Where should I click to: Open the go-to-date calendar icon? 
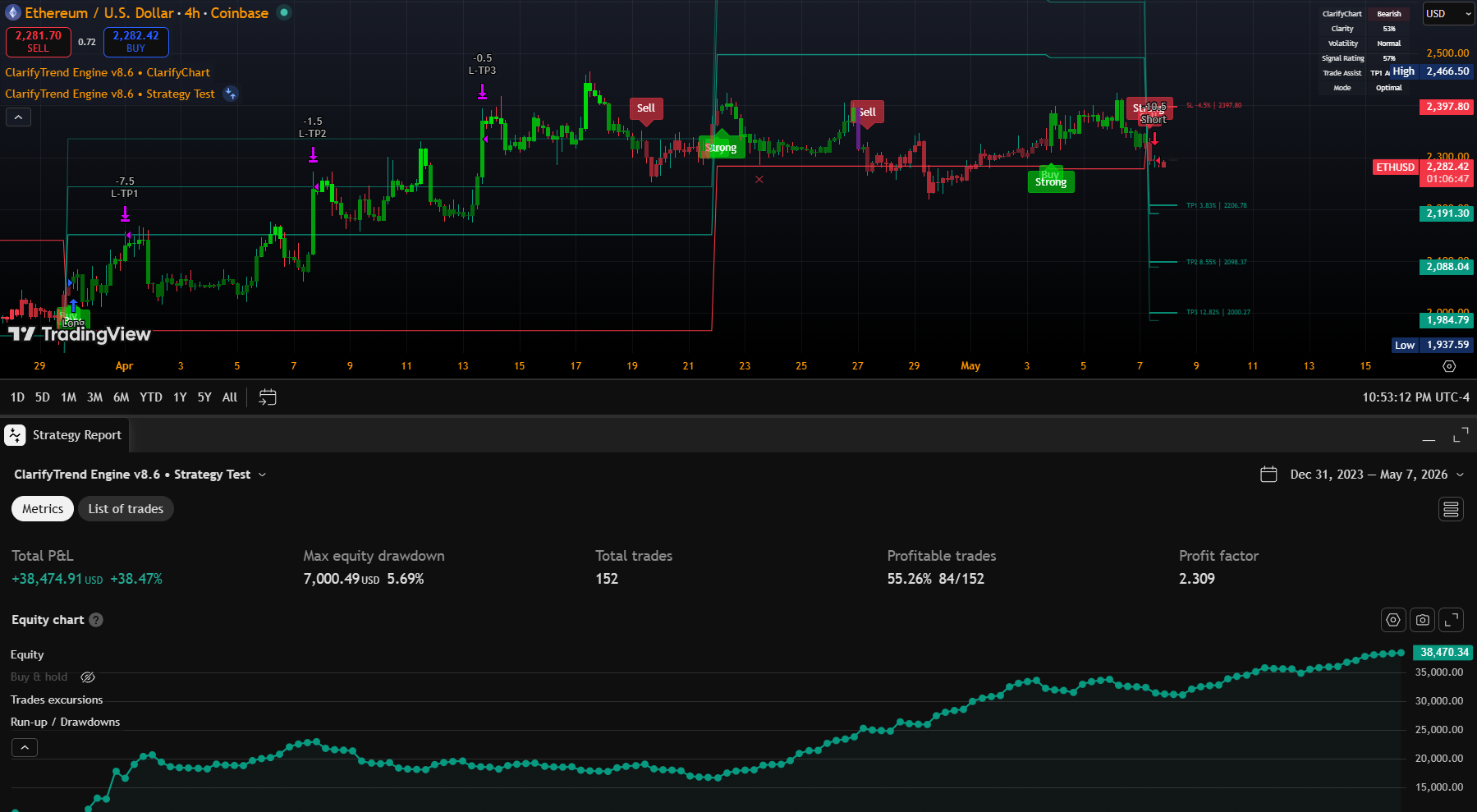point(268,397)
